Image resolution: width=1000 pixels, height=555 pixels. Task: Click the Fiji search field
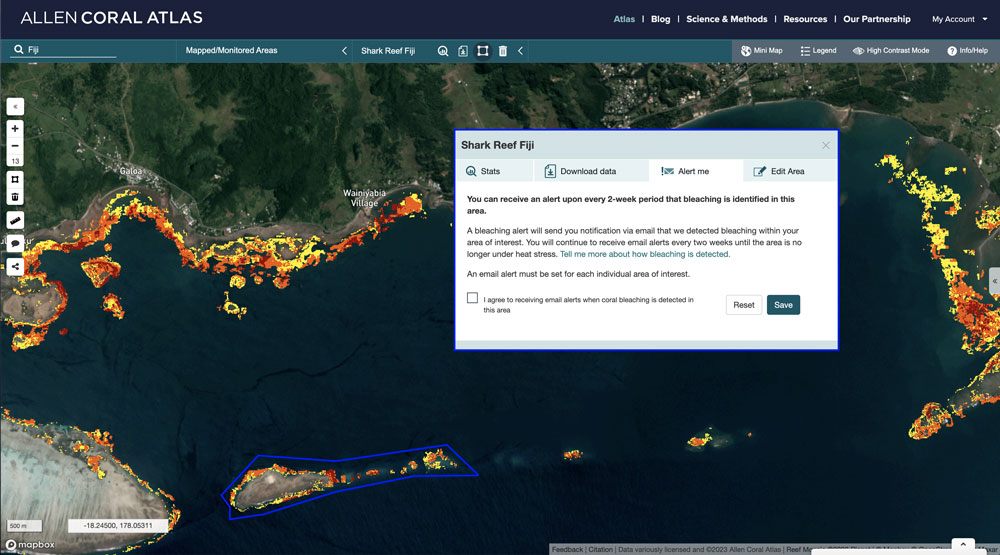[x=70, y=49]
